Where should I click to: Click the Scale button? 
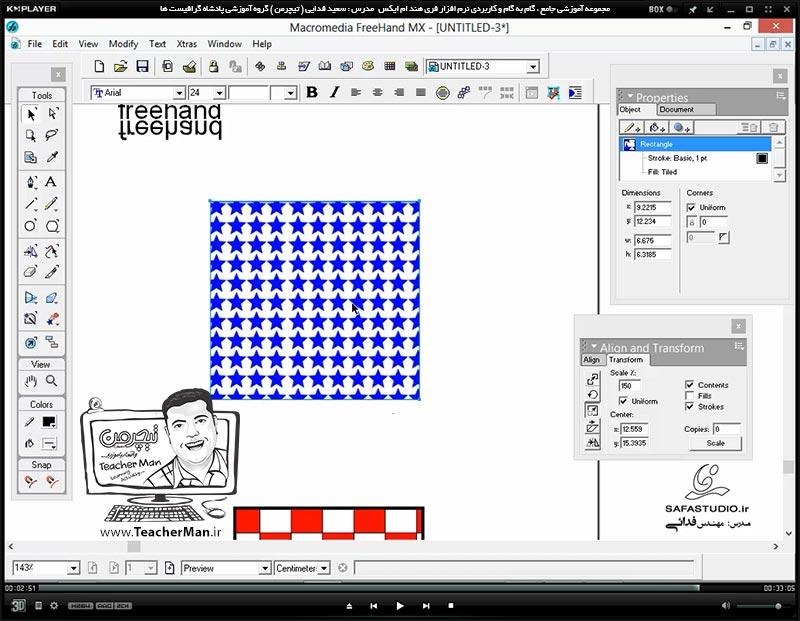[x=715, y=443]
